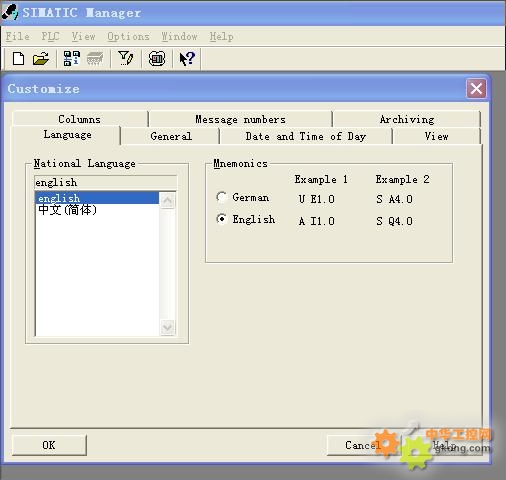Screen dimensions: 506x480
Task: Click the national language text field
Action: click(105, 182)
